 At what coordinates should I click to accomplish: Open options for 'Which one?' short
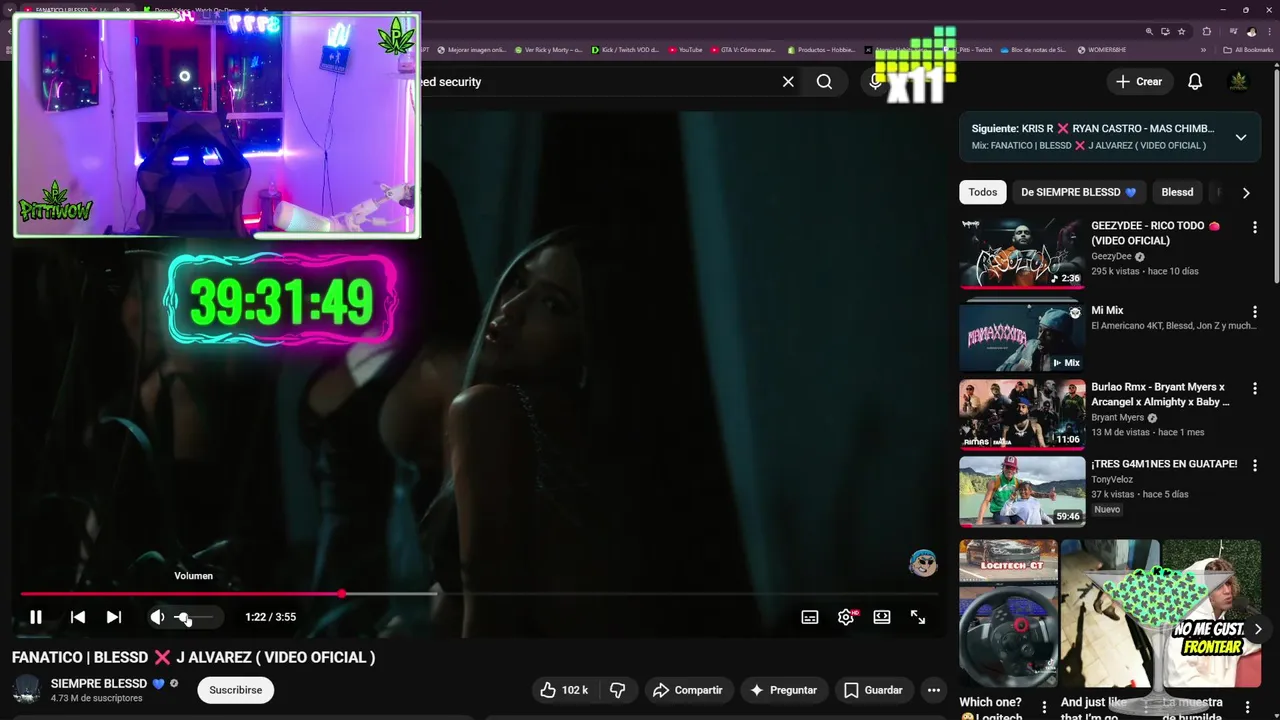[1044, 708]
